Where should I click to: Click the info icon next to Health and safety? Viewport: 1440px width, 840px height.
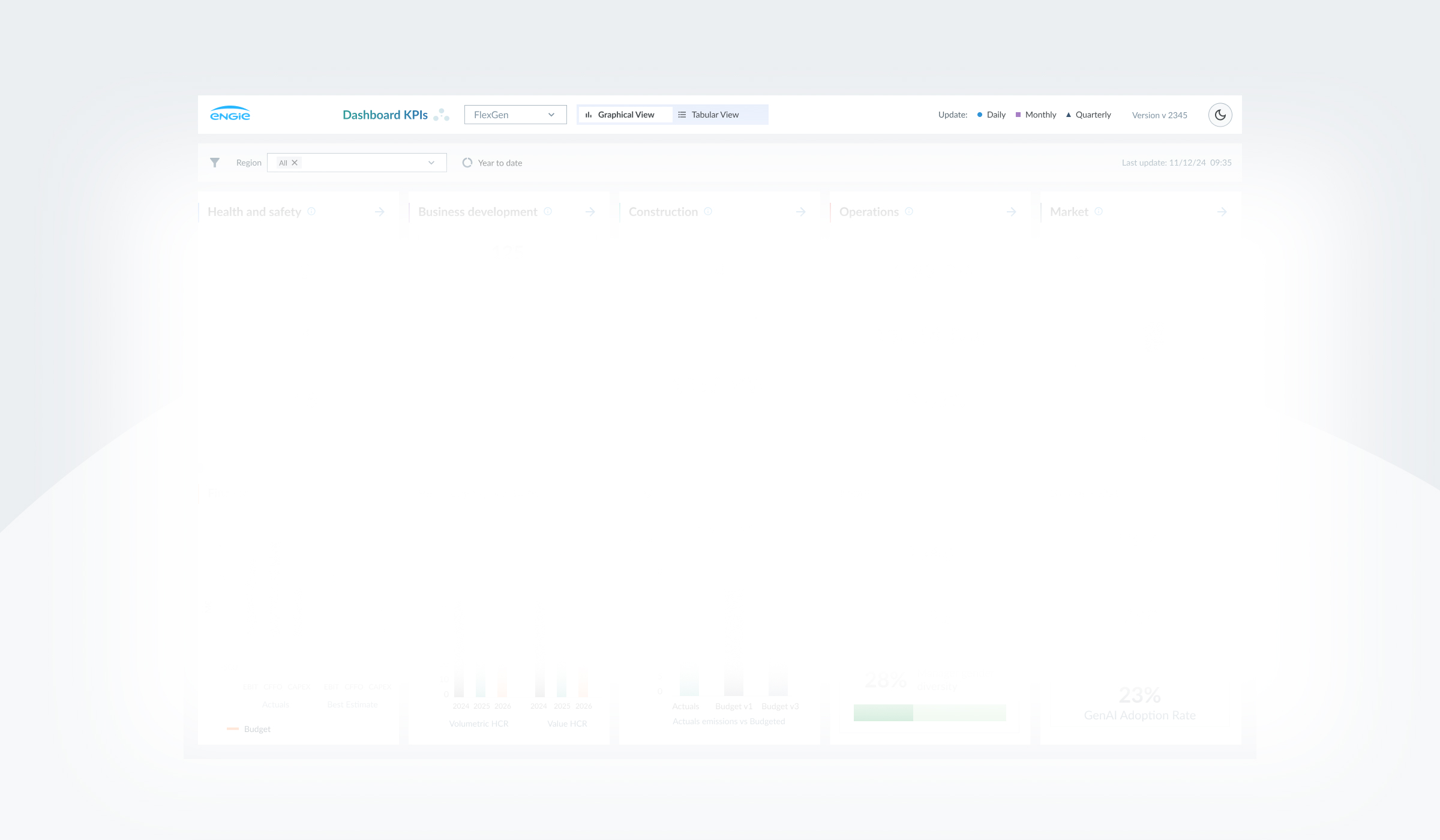[x=311, y=211]
